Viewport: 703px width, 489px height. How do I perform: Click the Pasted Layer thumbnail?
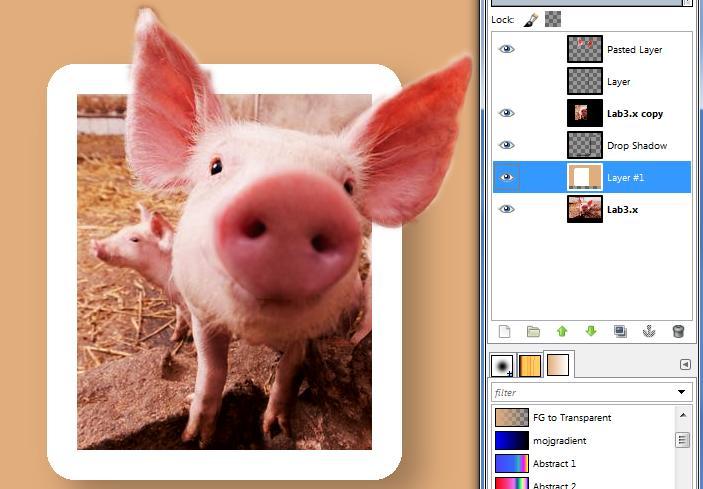point(585,49)
